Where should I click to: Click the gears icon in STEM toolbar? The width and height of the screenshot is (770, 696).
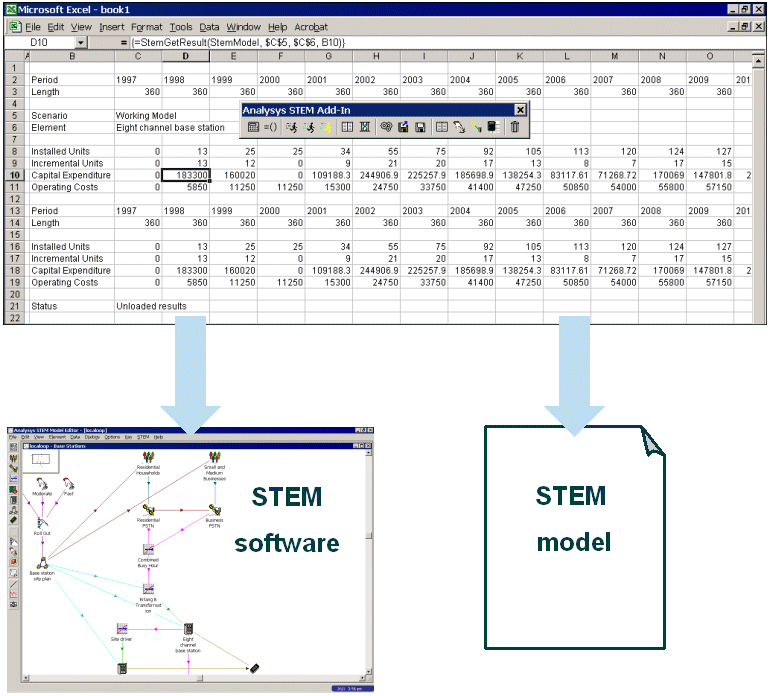pos(385,127)
